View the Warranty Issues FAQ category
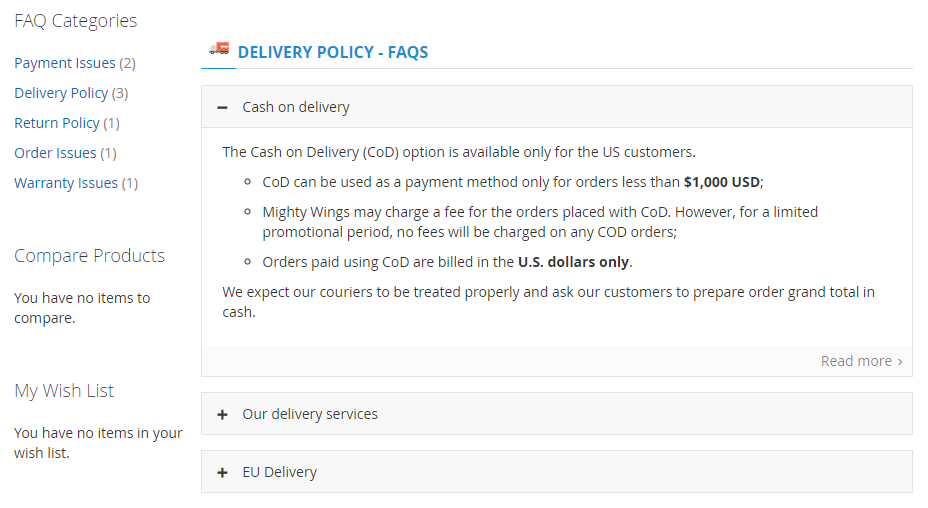 pos(66,183)
